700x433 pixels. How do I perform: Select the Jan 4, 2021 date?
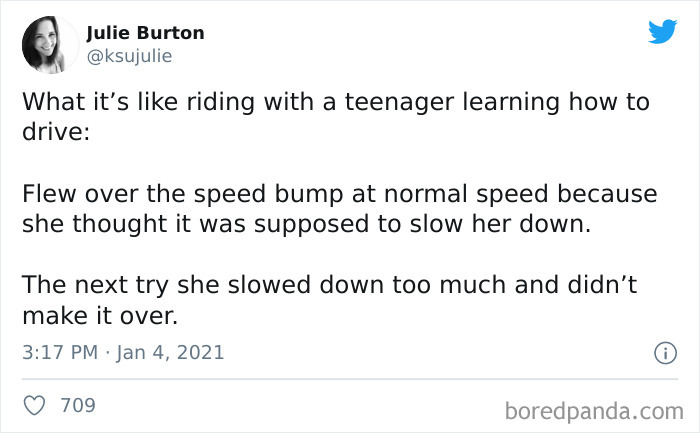click(170, 352)
